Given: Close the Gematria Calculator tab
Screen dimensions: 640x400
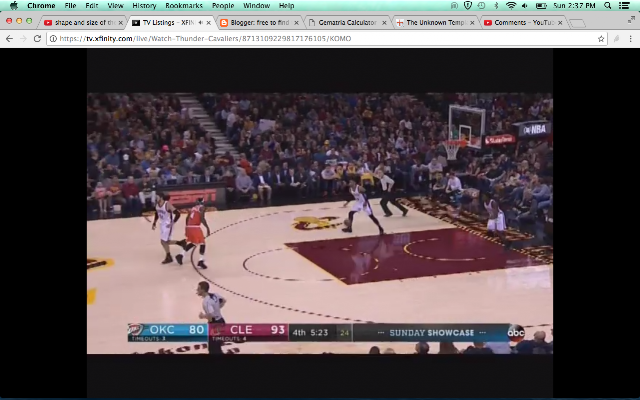Looking at the screenshot, I should (x=384, y=23).
